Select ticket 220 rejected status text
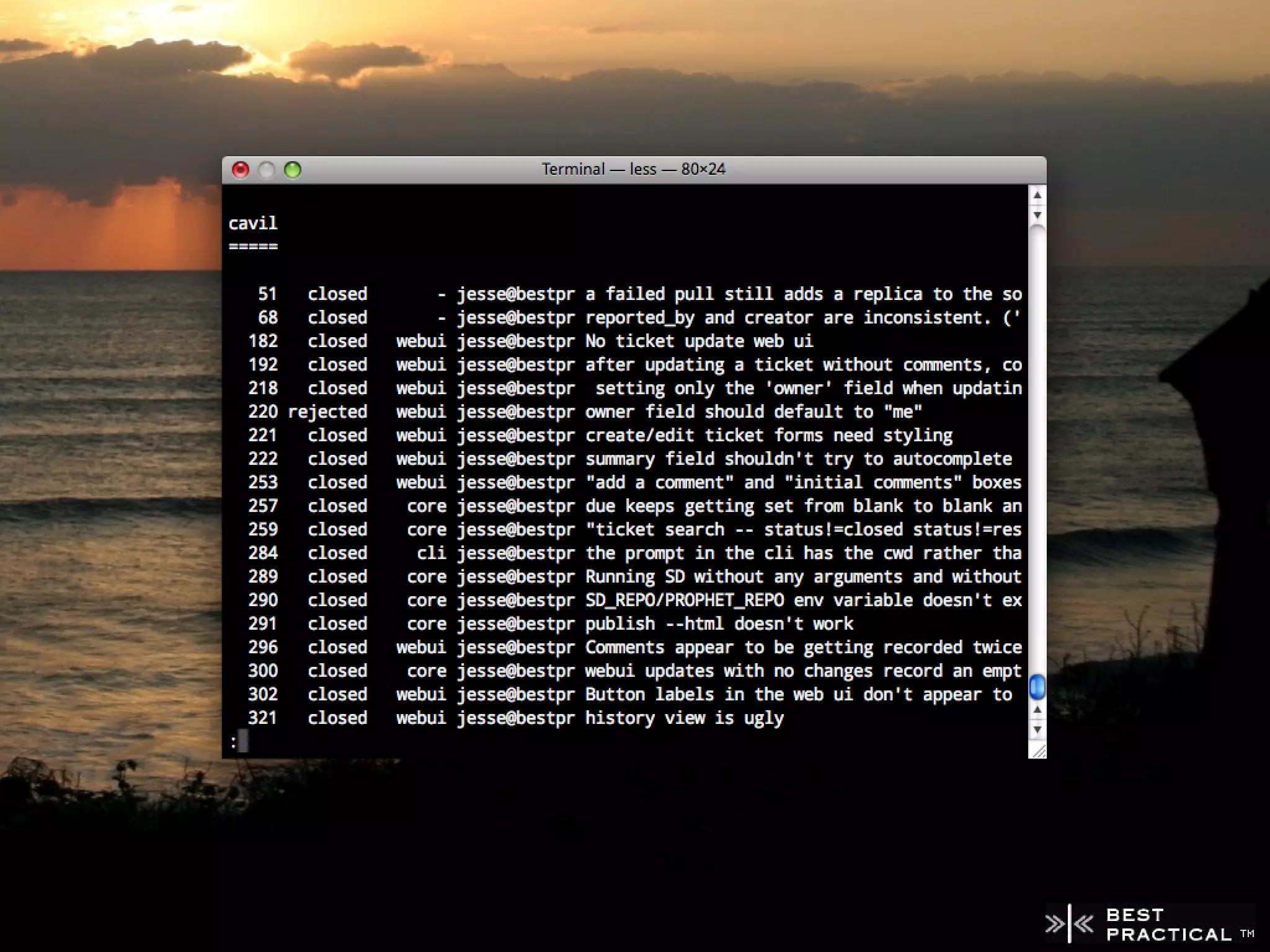The width and height of the screenshot is (1270, 952). [x=327, y=412]
